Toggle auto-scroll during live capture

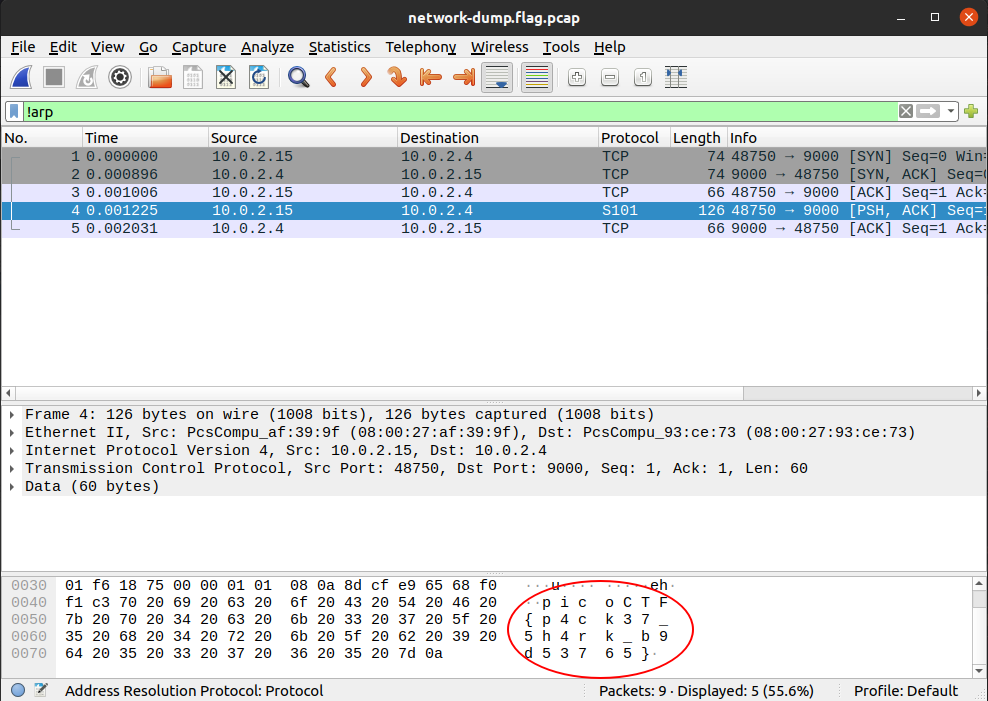tap(497, 77)
